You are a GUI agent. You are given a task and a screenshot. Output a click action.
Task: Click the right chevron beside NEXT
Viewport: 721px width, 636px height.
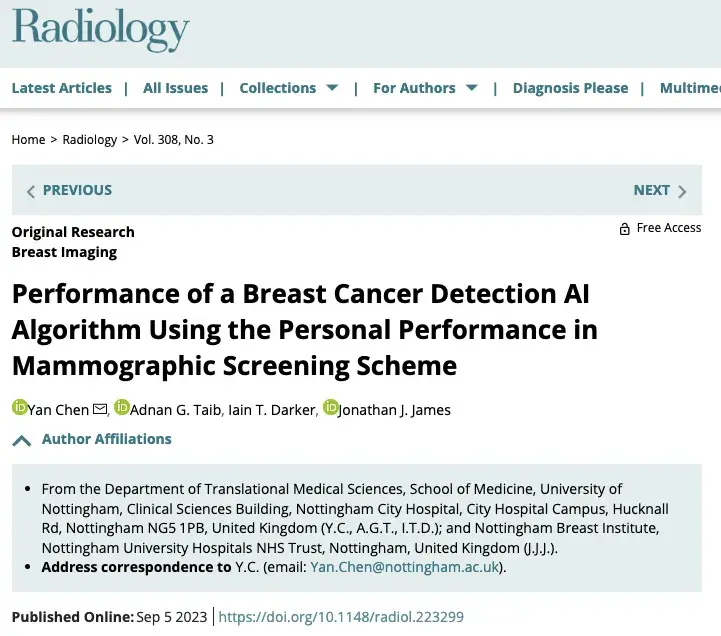tap(682, 191)
